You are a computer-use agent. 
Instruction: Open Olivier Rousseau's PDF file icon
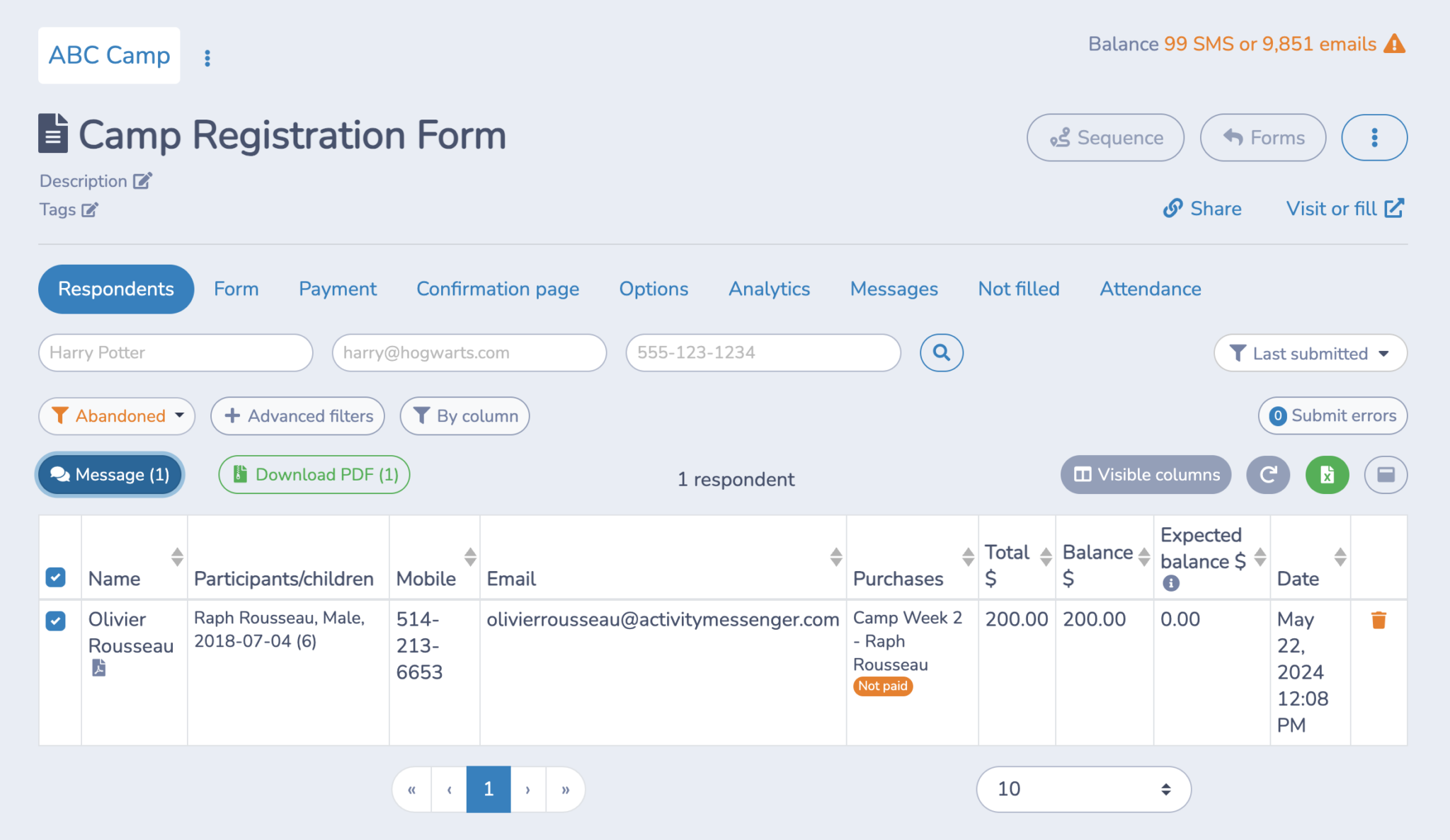[x=99, y=667]
